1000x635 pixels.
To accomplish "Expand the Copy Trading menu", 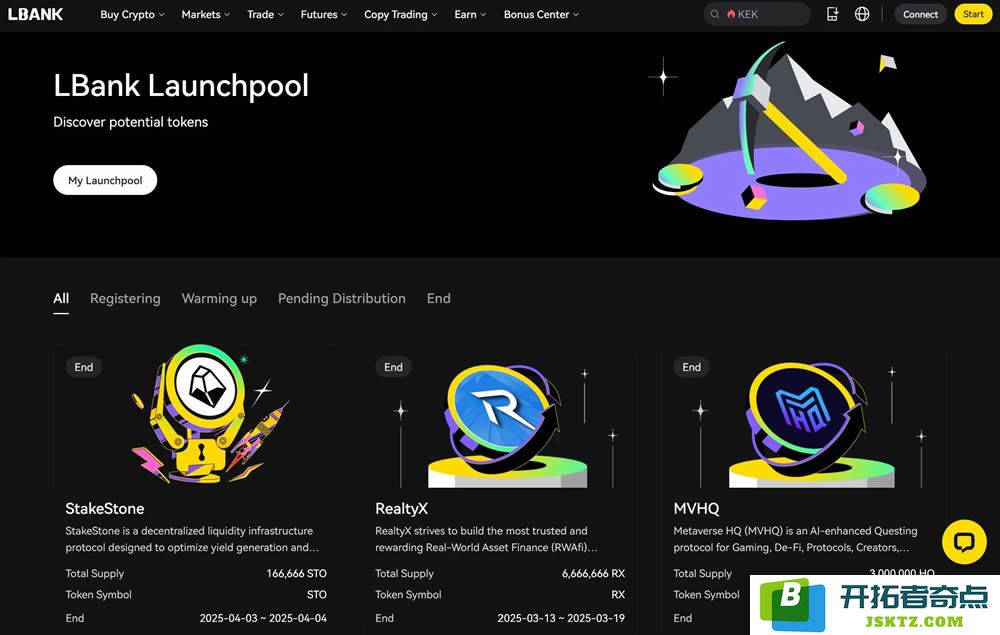I will [401, 14].
